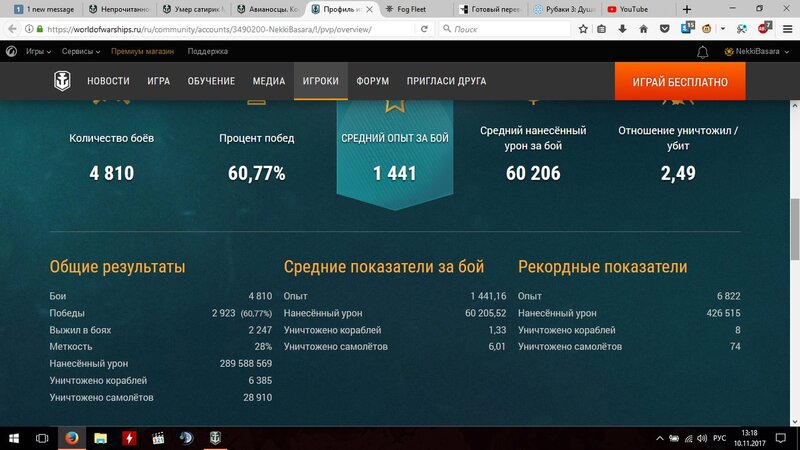Open the blue extension icon with badge 15

pos(687,28)
